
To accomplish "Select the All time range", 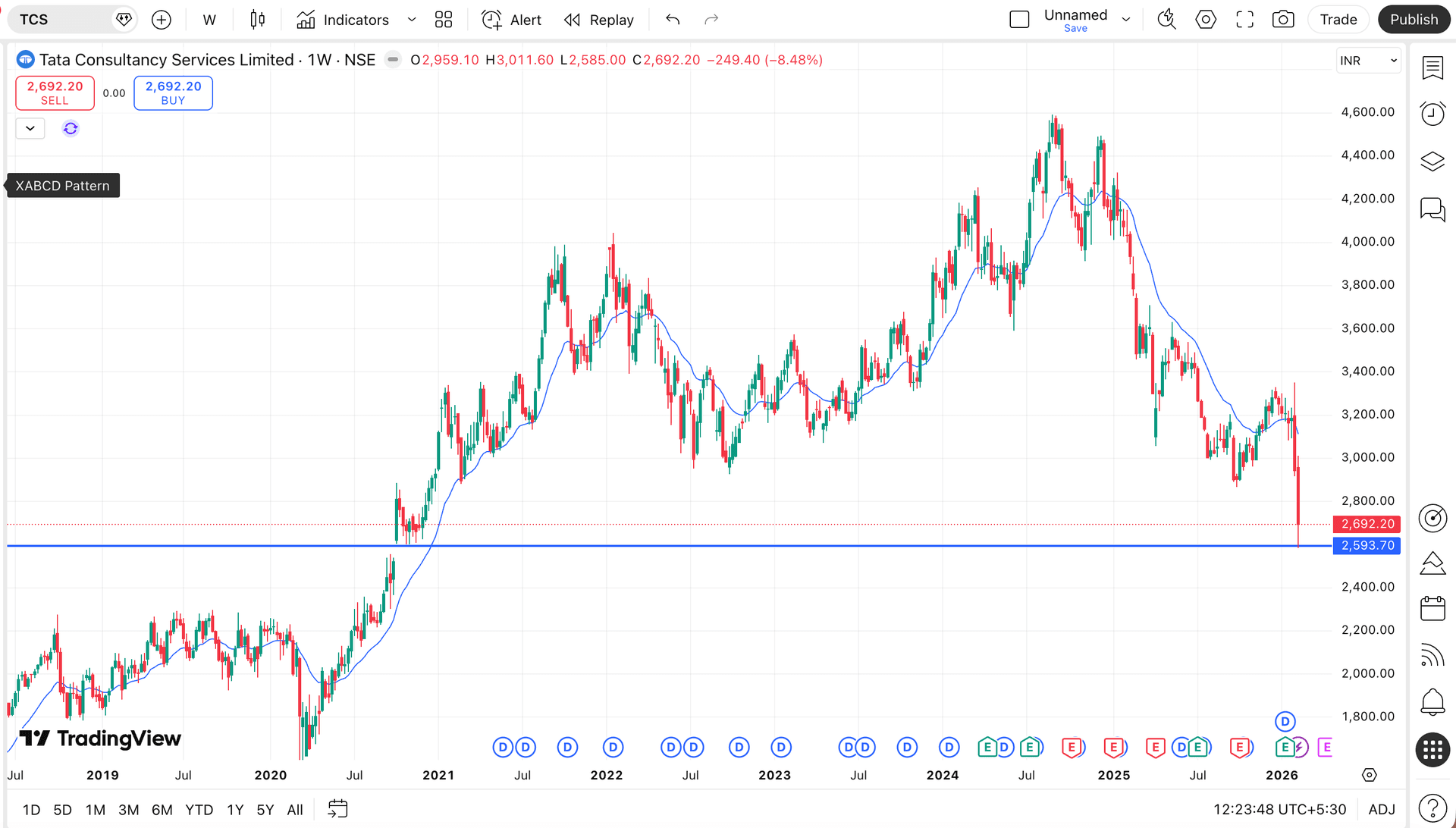I will tap(295, 810).
